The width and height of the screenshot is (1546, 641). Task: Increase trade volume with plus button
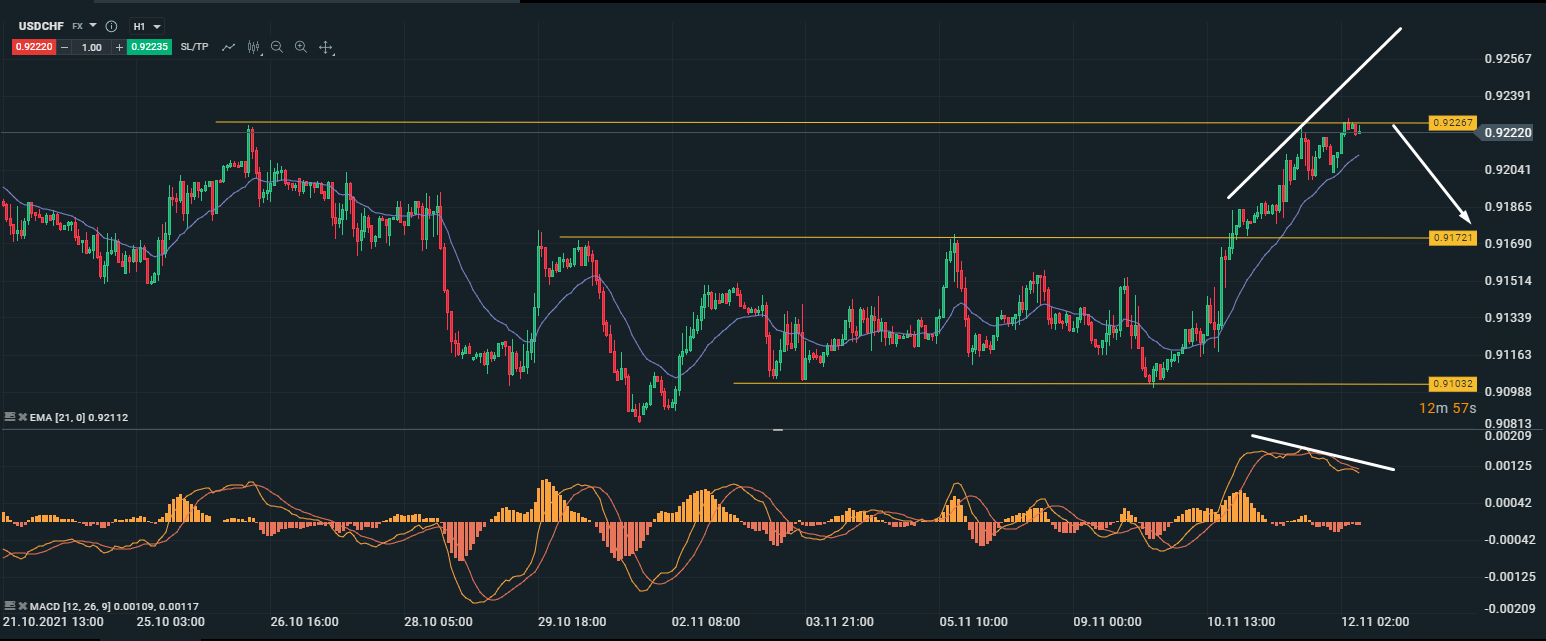click(x=119, y=47)
